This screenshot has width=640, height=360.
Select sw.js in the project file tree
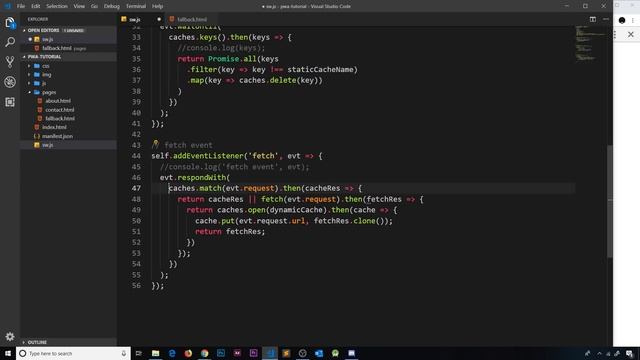point(47,145)
